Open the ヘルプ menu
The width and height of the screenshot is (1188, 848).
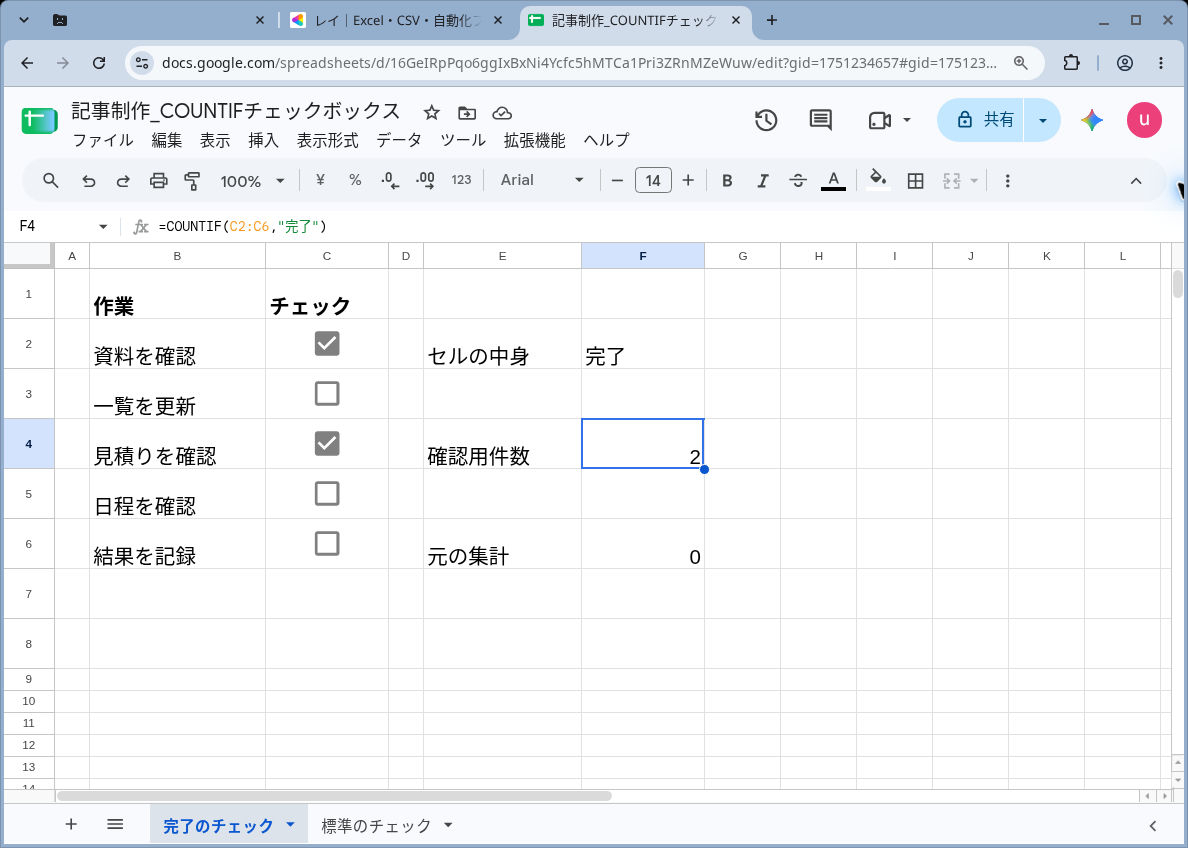click(606, 140)
